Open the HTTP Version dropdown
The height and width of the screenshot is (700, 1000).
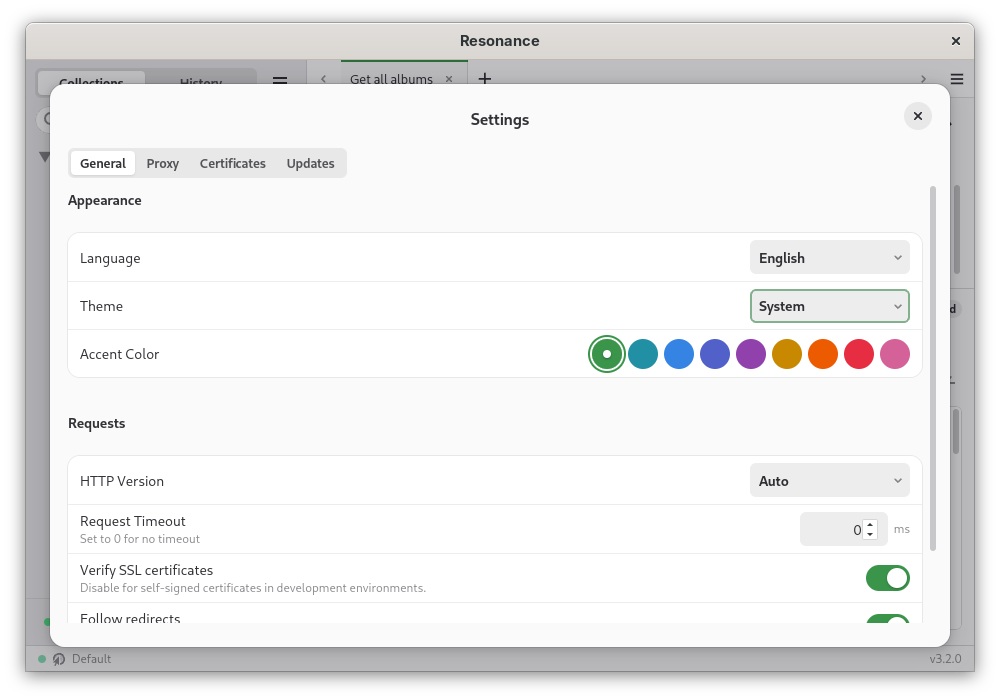[829, 481]
